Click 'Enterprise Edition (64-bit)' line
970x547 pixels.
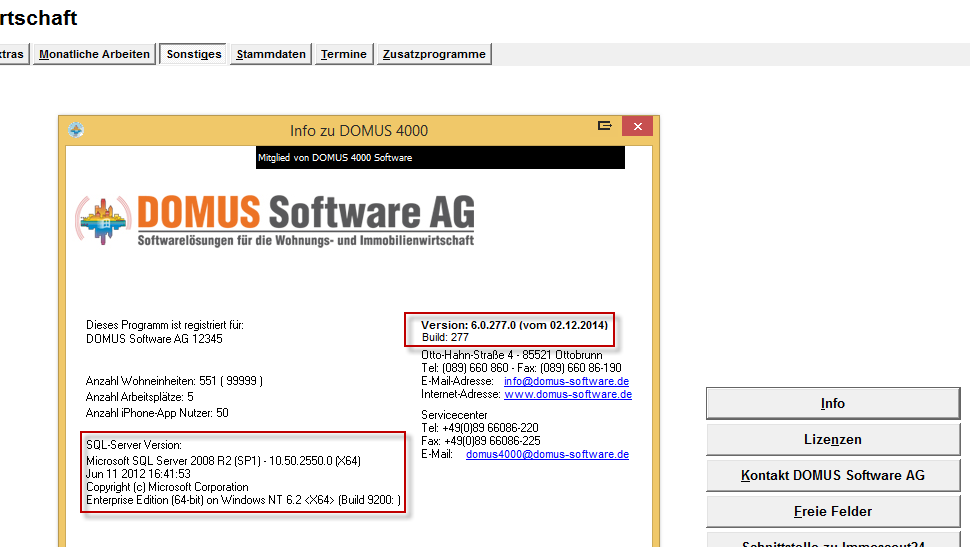coord(243,500)
